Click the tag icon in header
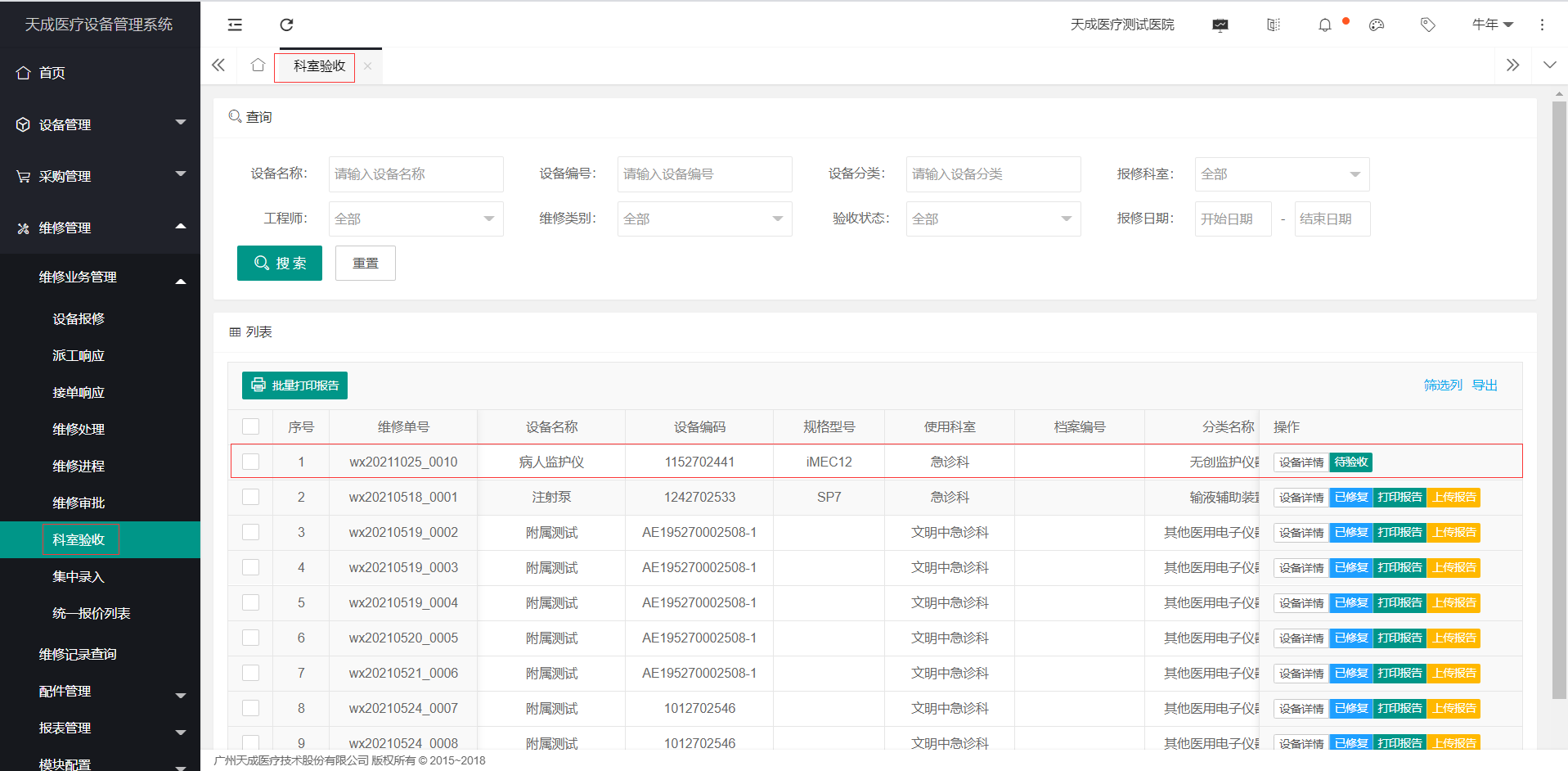Viewport: 1568px width, 771px height. pos(1428,25)
